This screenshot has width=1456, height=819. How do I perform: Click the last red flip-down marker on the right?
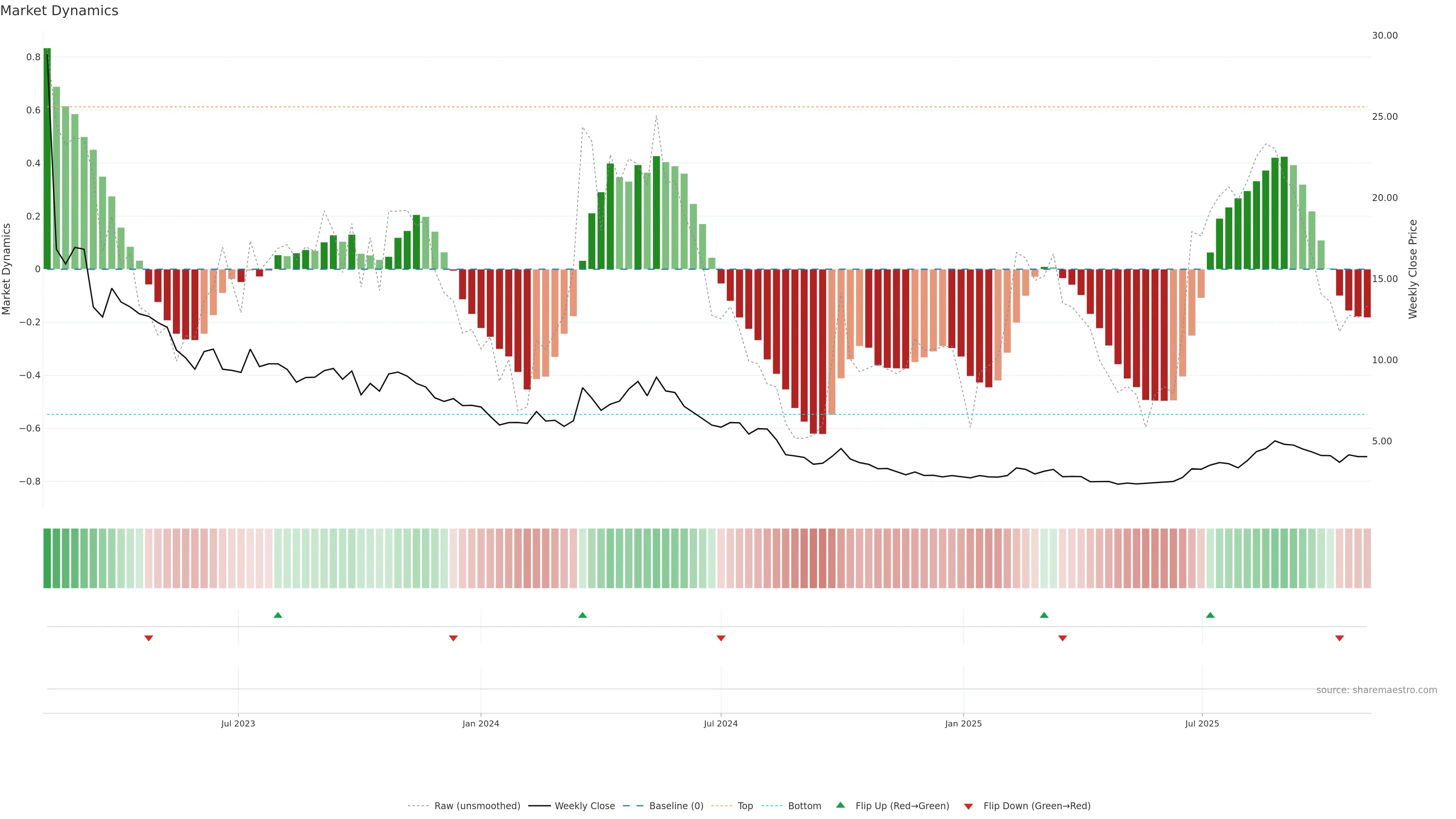tap(1339, 638)
